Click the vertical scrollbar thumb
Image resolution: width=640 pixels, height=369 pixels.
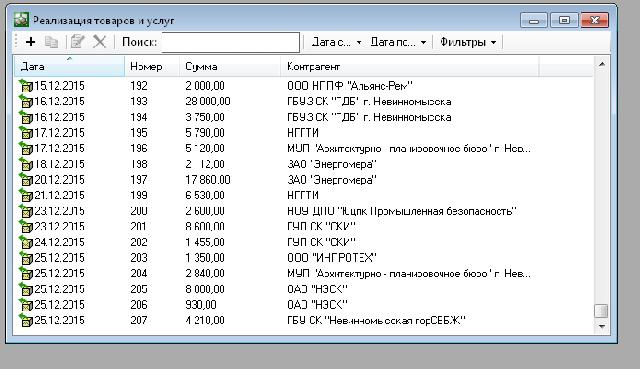(601, 311)
